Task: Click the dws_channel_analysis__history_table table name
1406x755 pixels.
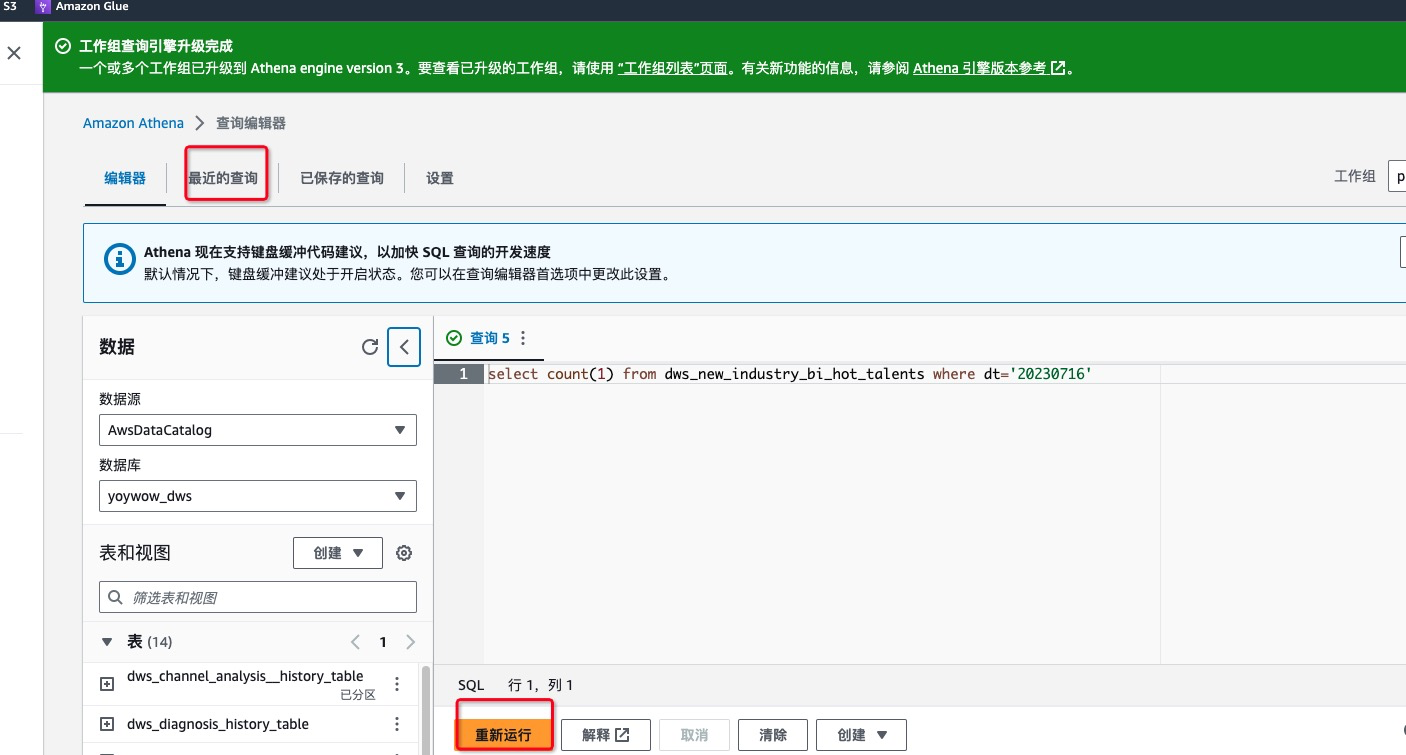Action: pyautogui.click(x=245, y=676)
